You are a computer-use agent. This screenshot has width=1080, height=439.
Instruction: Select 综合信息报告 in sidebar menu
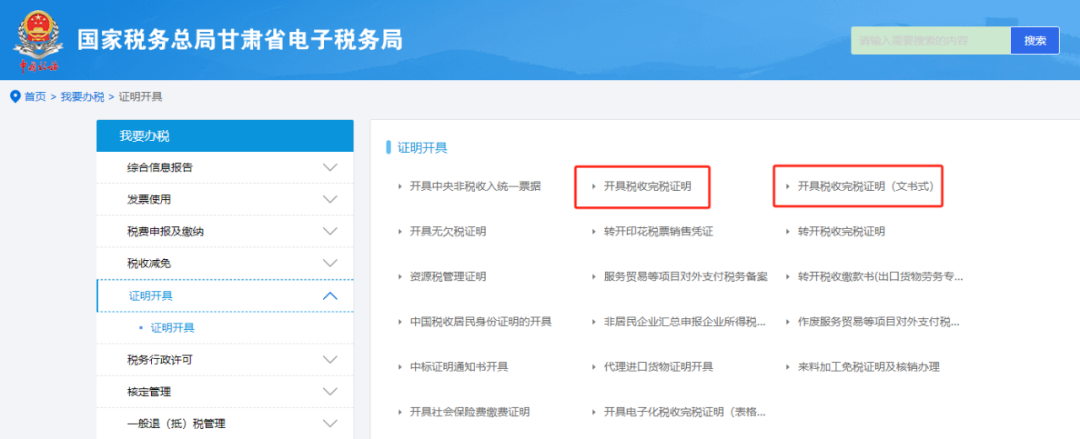pyautogui.click(x=160, y=167)
